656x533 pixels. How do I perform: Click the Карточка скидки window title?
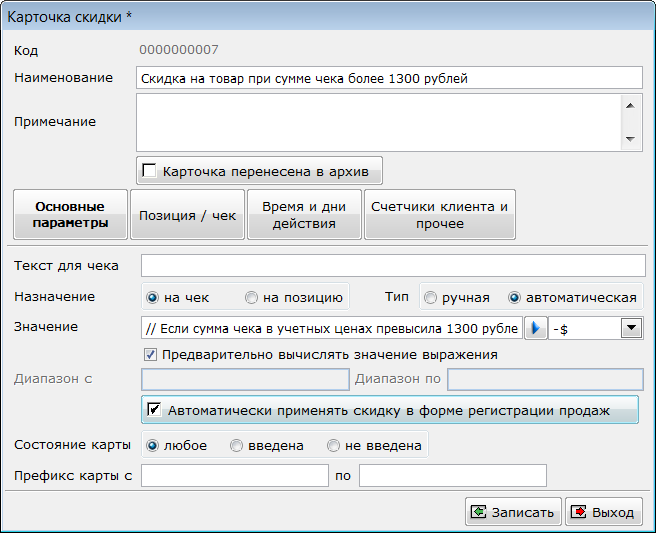pyautogui.click(x=69, y=17)
